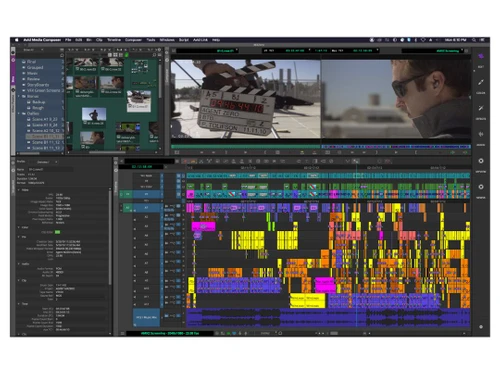
Task: Select the Back-up bin
Action: [39, 102]
